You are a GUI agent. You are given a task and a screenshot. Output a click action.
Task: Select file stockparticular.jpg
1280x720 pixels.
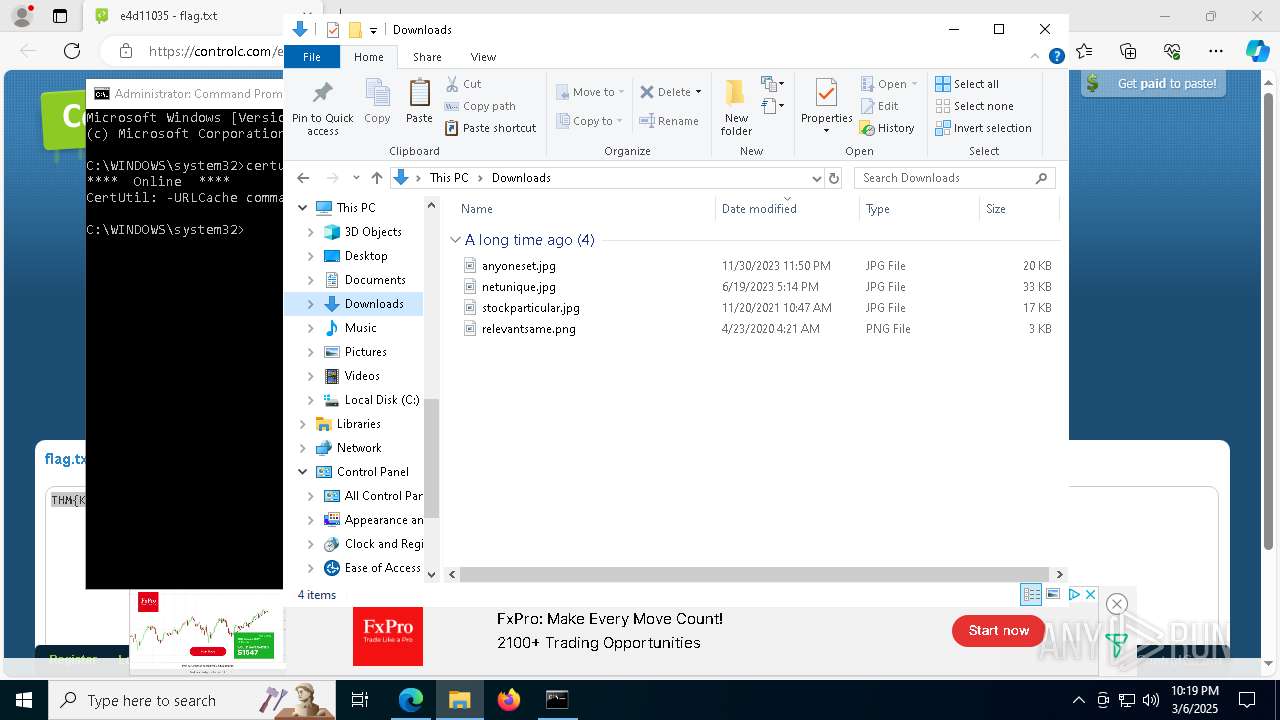[531, 308]
